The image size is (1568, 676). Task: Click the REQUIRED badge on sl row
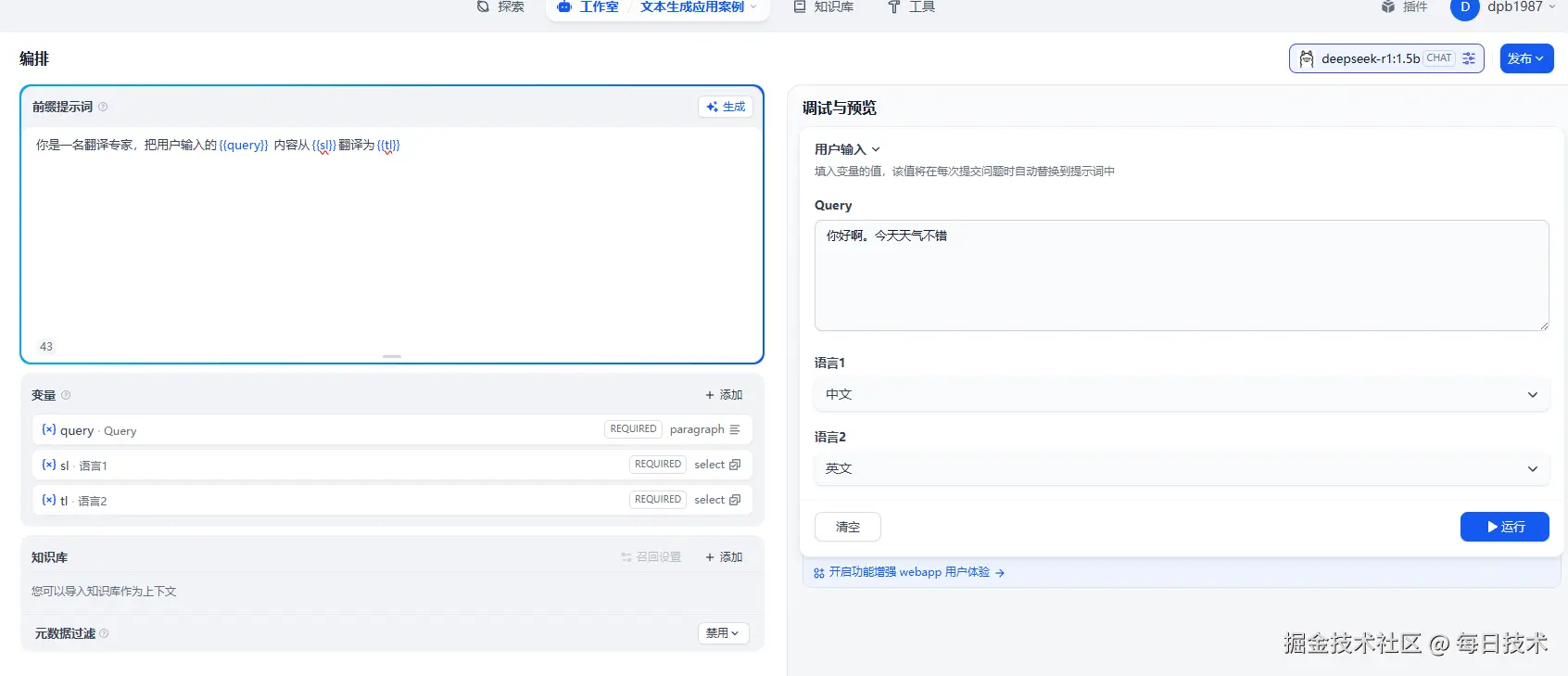[x=658, y=464]
